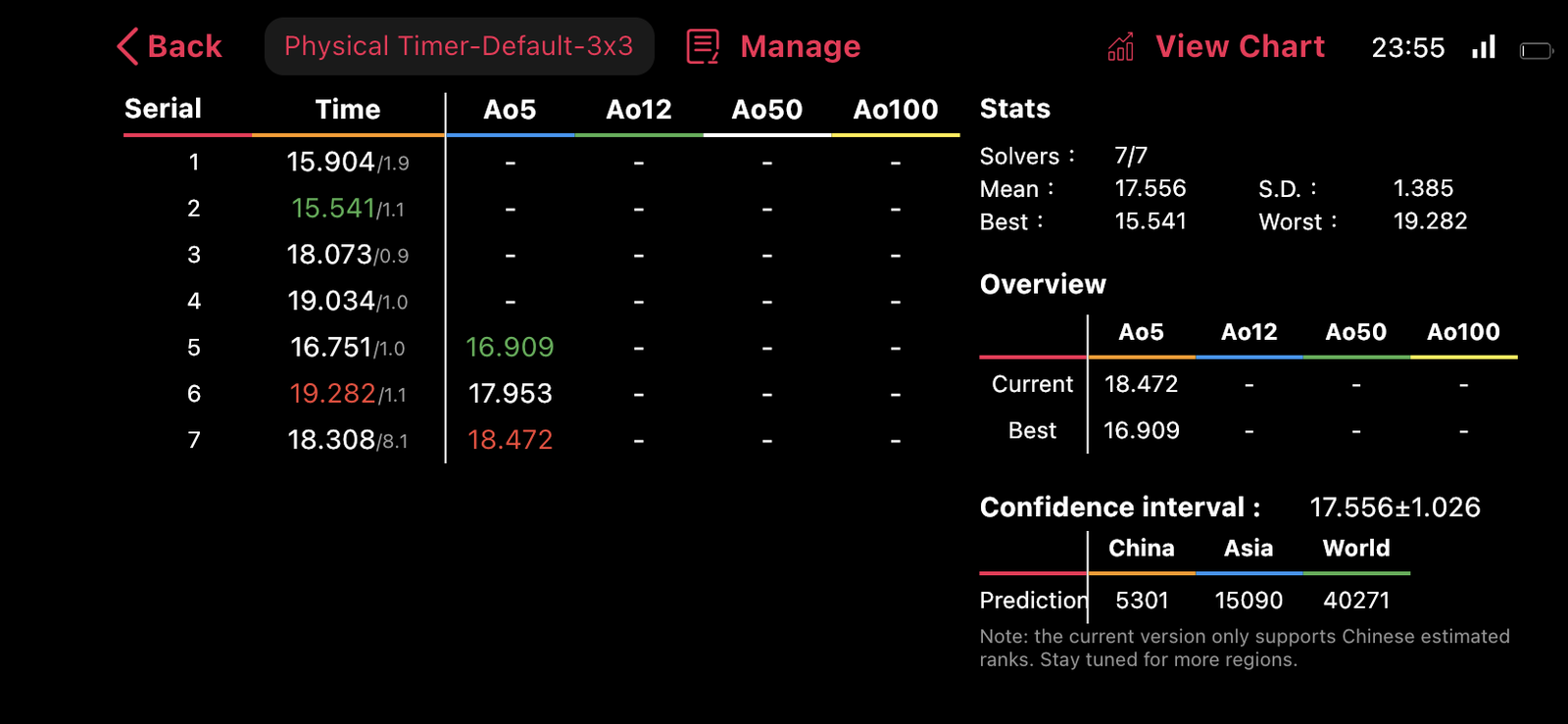Check the cellular signal bars icon
The width and height of the screenshot is (1568, 724).
(1484, 47)
